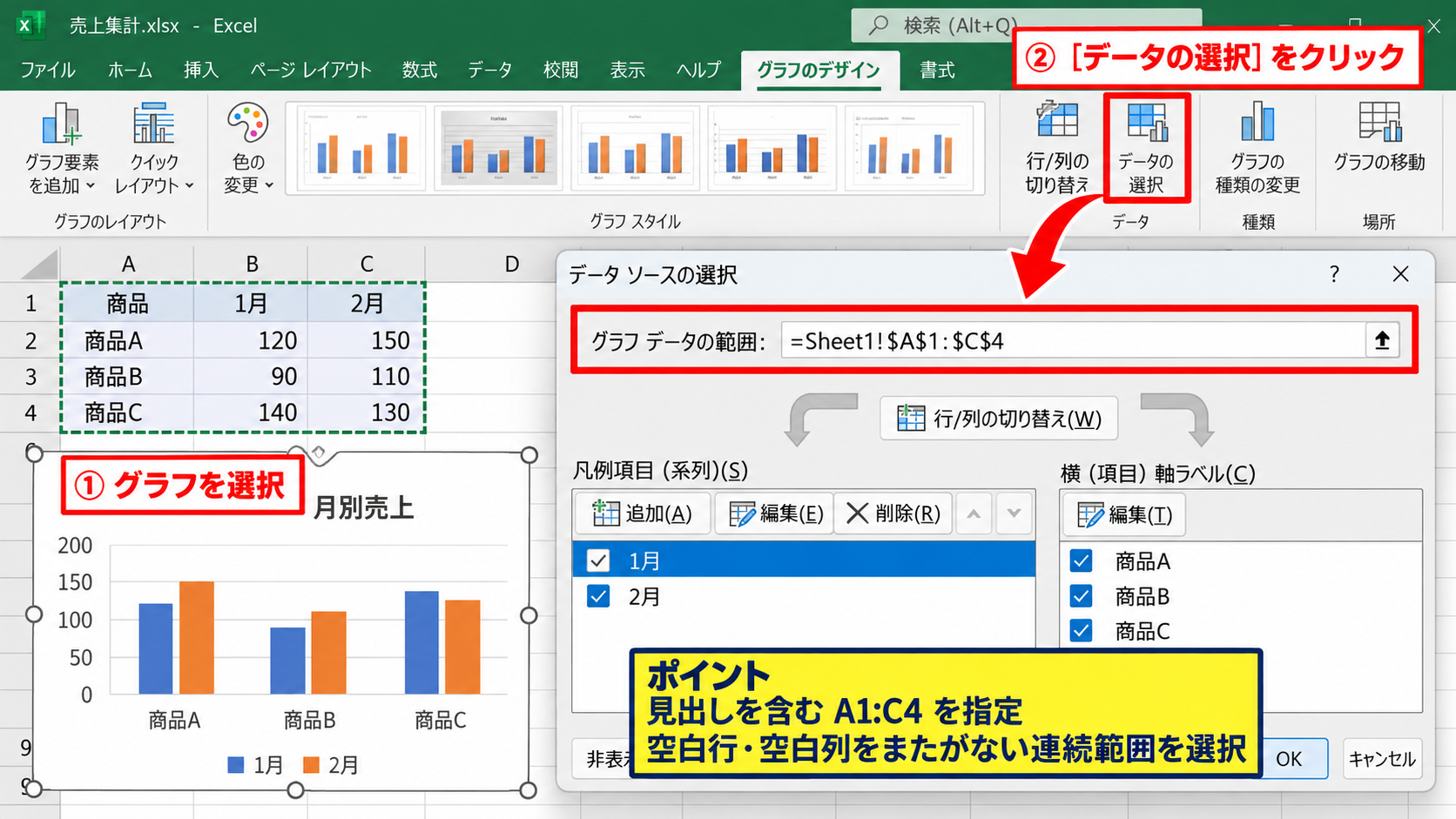Click the select-all corner triangle

[40, 264]
